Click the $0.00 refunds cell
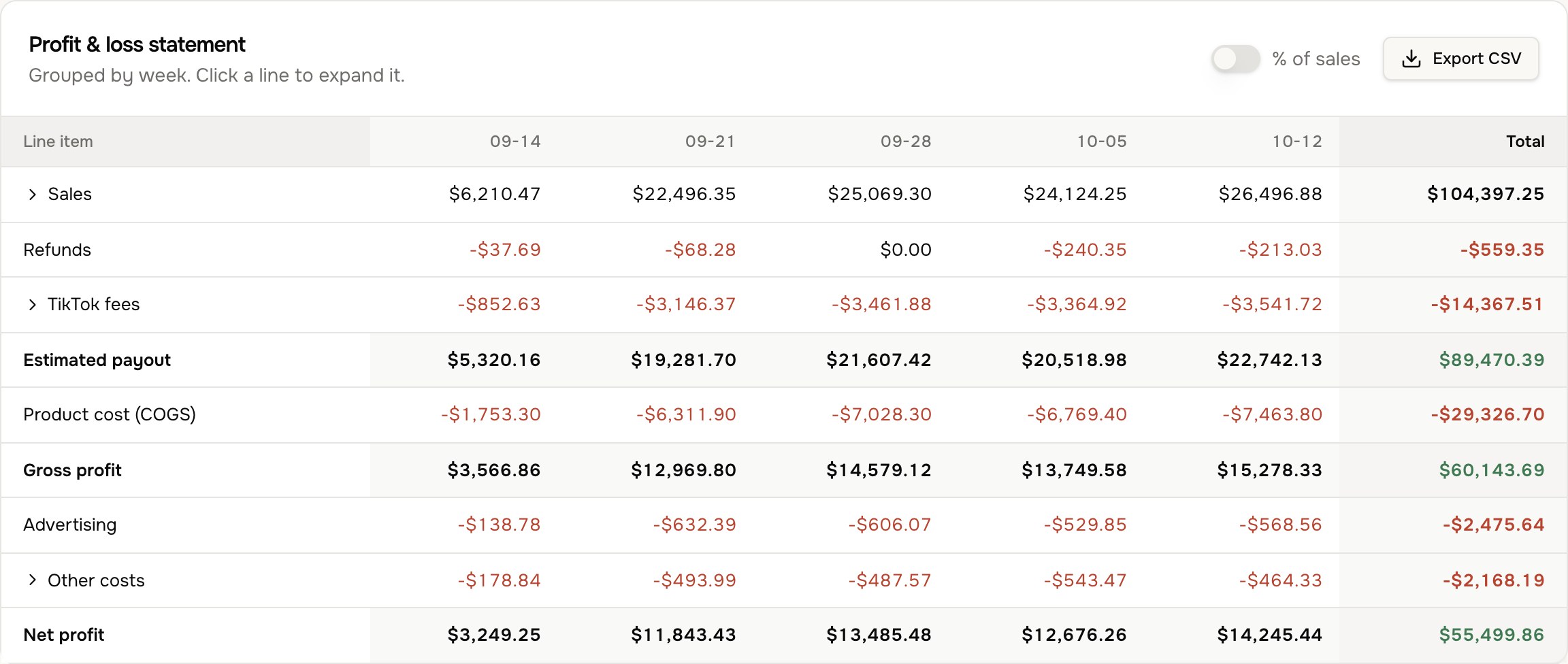The height and width of the screenshot is (664, 1568). (x=906, y=250)
